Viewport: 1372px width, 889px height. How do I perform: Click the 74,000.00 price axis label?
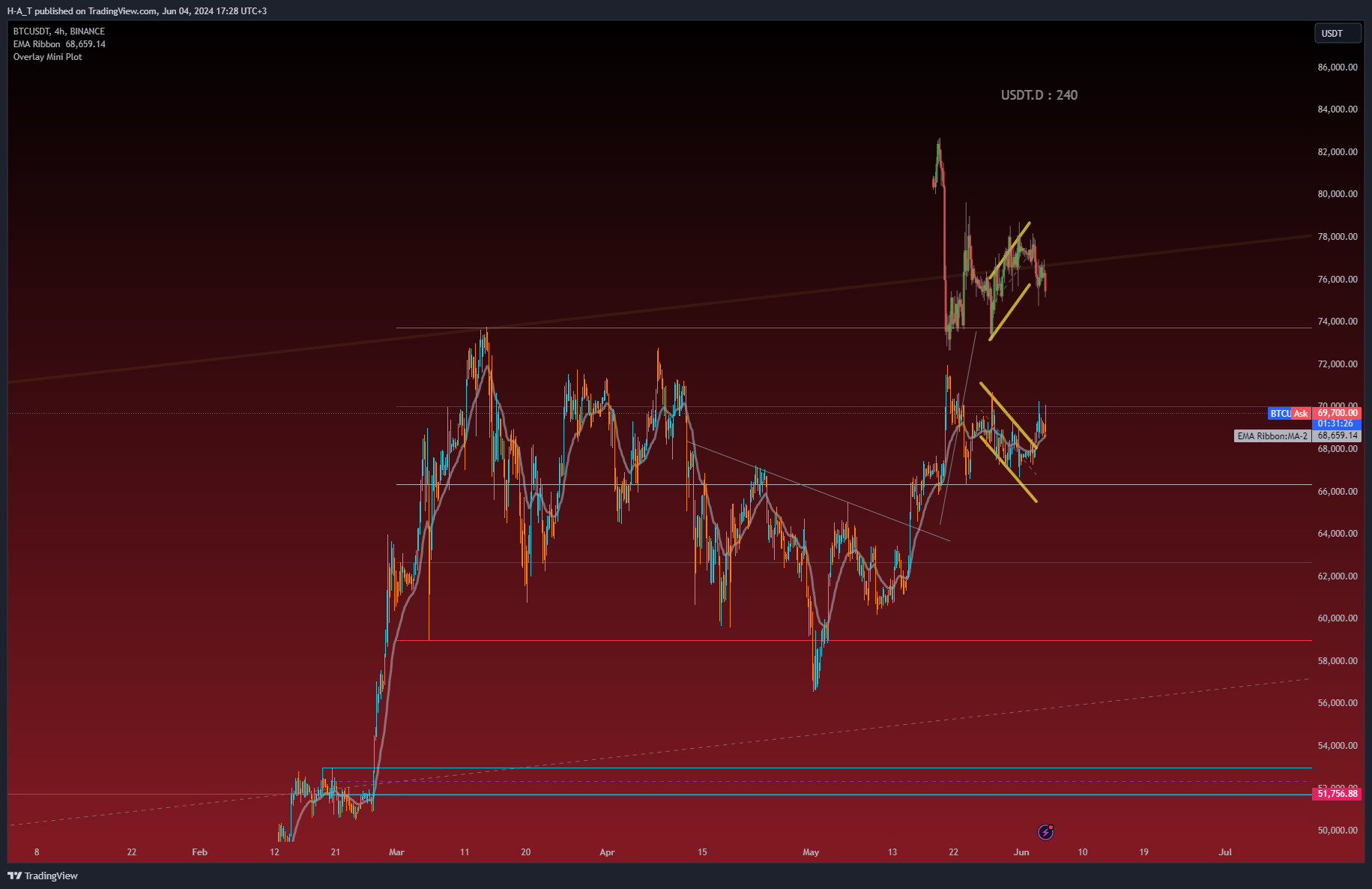[1338, 322]
